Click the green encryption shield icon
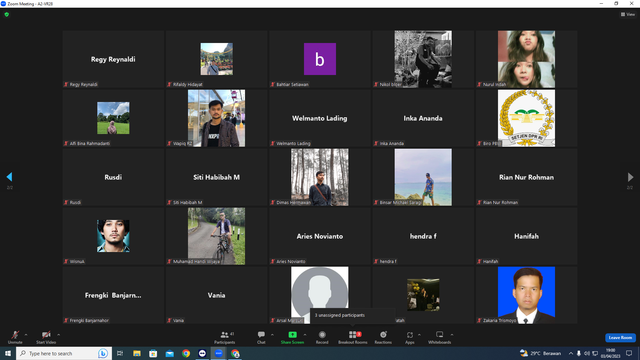The height and width of the screenshot is (360, 640). 7,14
